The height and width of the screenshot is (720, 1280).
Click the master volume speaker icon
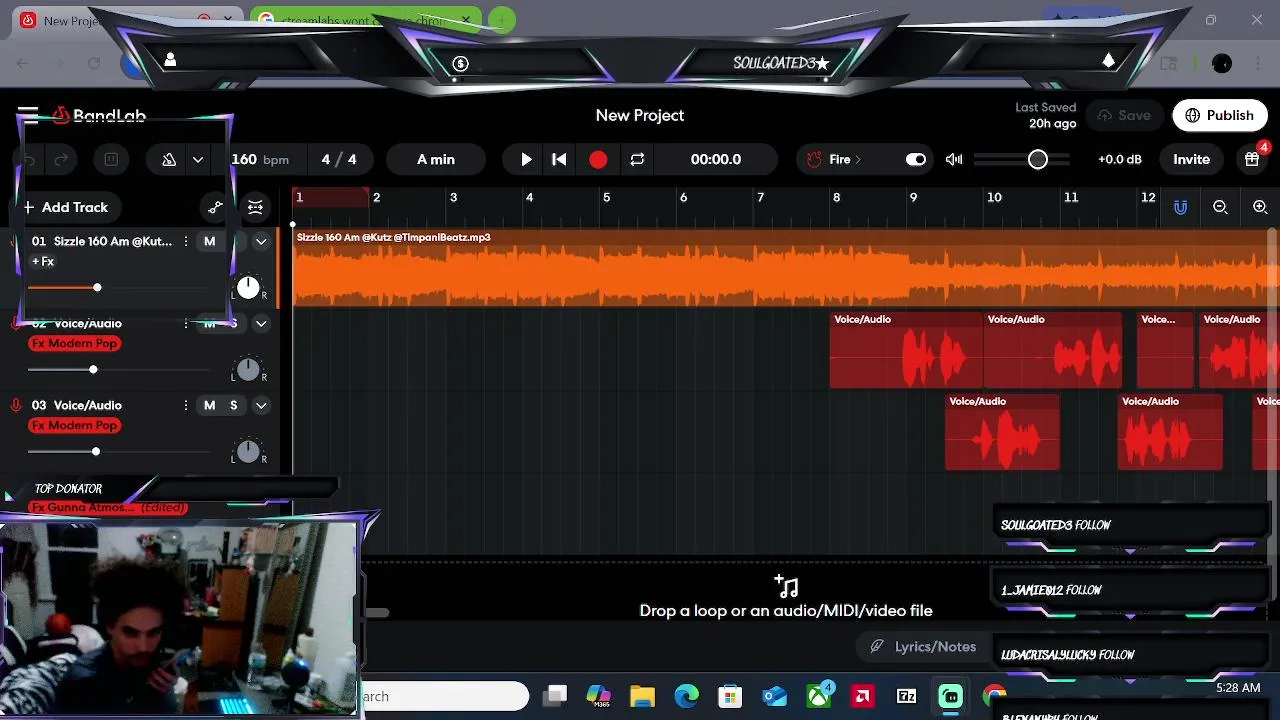pyautogui.click(x=954, y=159)
